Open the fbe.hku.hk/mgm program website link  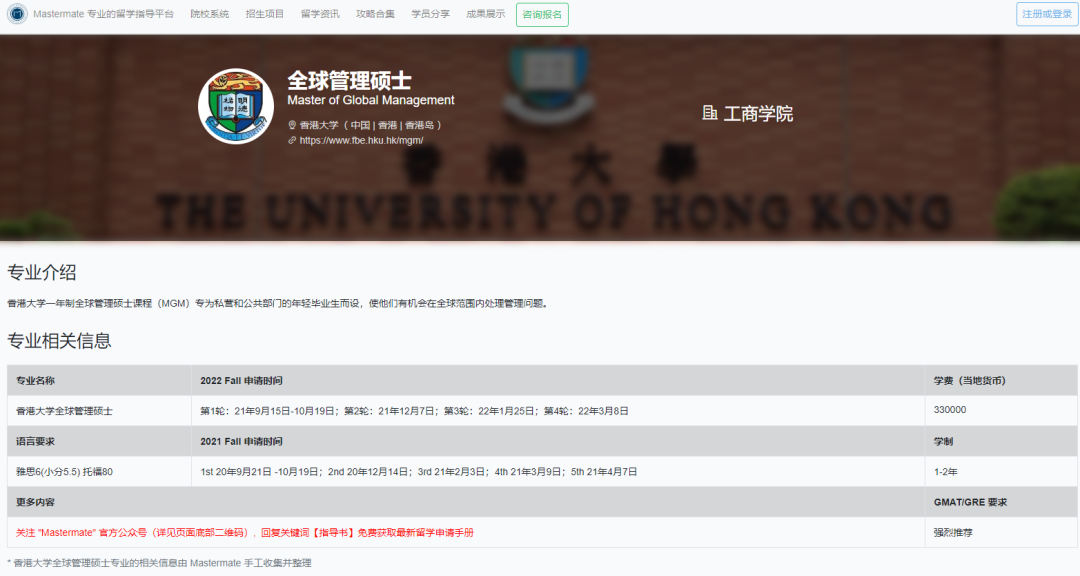tap(361, 141)
